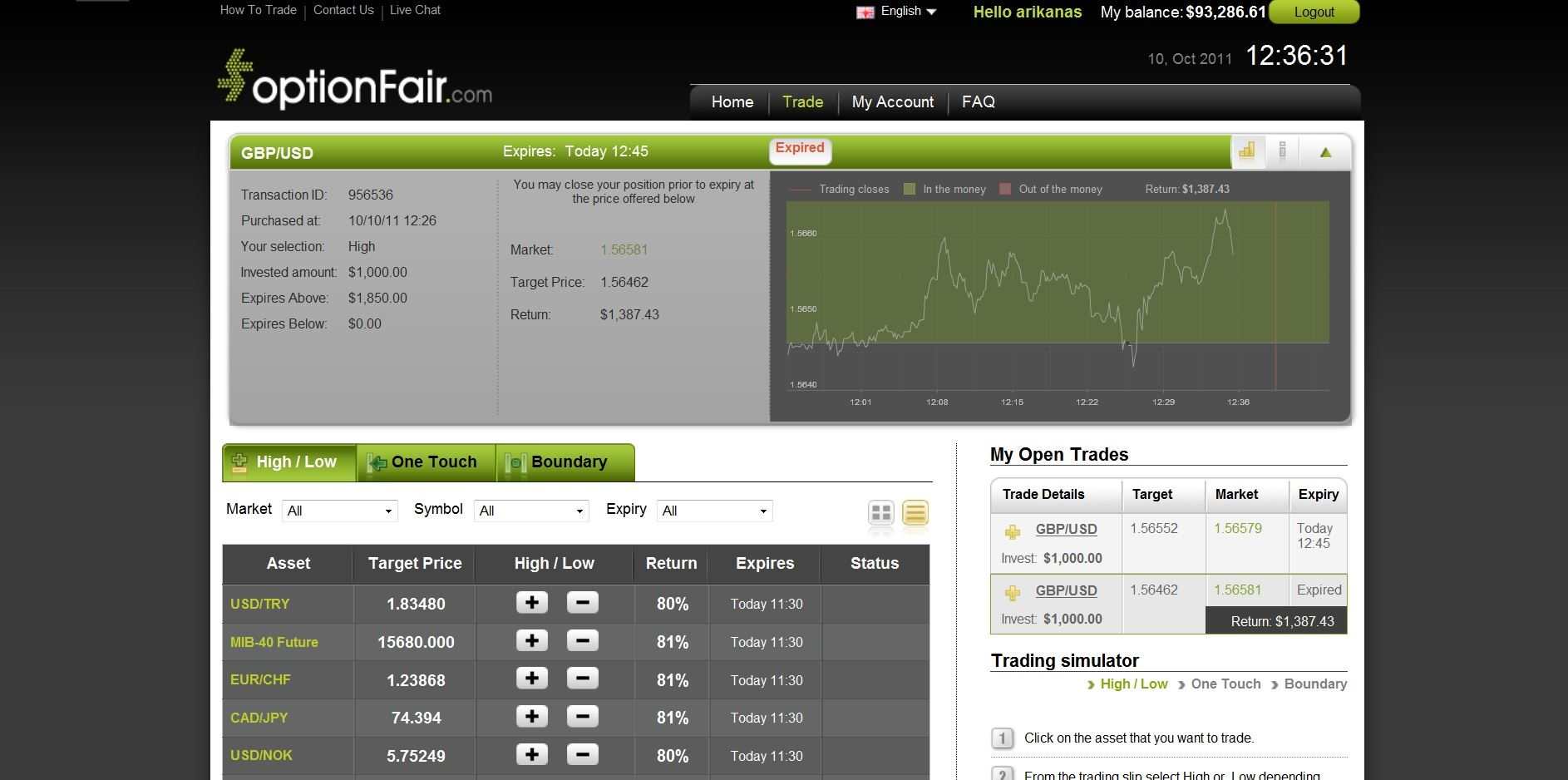The height and width of the screenshot is (780, 1568).
Task: Select Boundary in Trading simulator
Action: coord(1315,684)
